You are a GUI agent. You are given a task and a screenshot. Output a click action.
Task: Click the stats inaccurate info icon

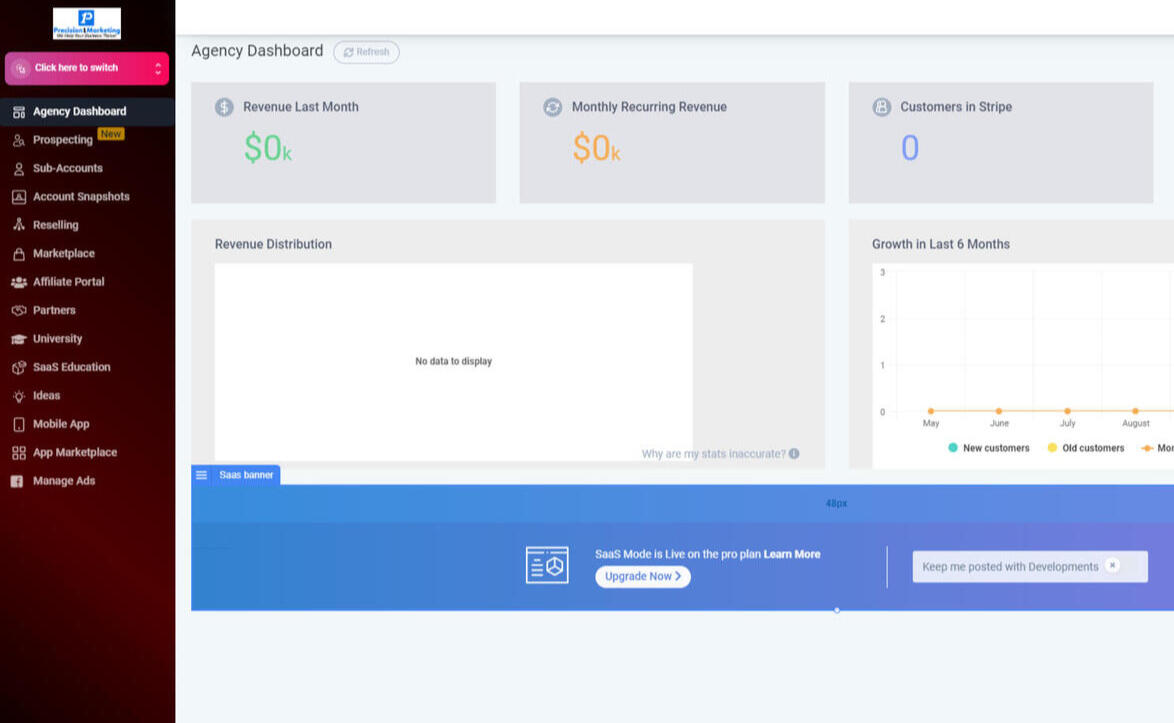coord(794,454)
